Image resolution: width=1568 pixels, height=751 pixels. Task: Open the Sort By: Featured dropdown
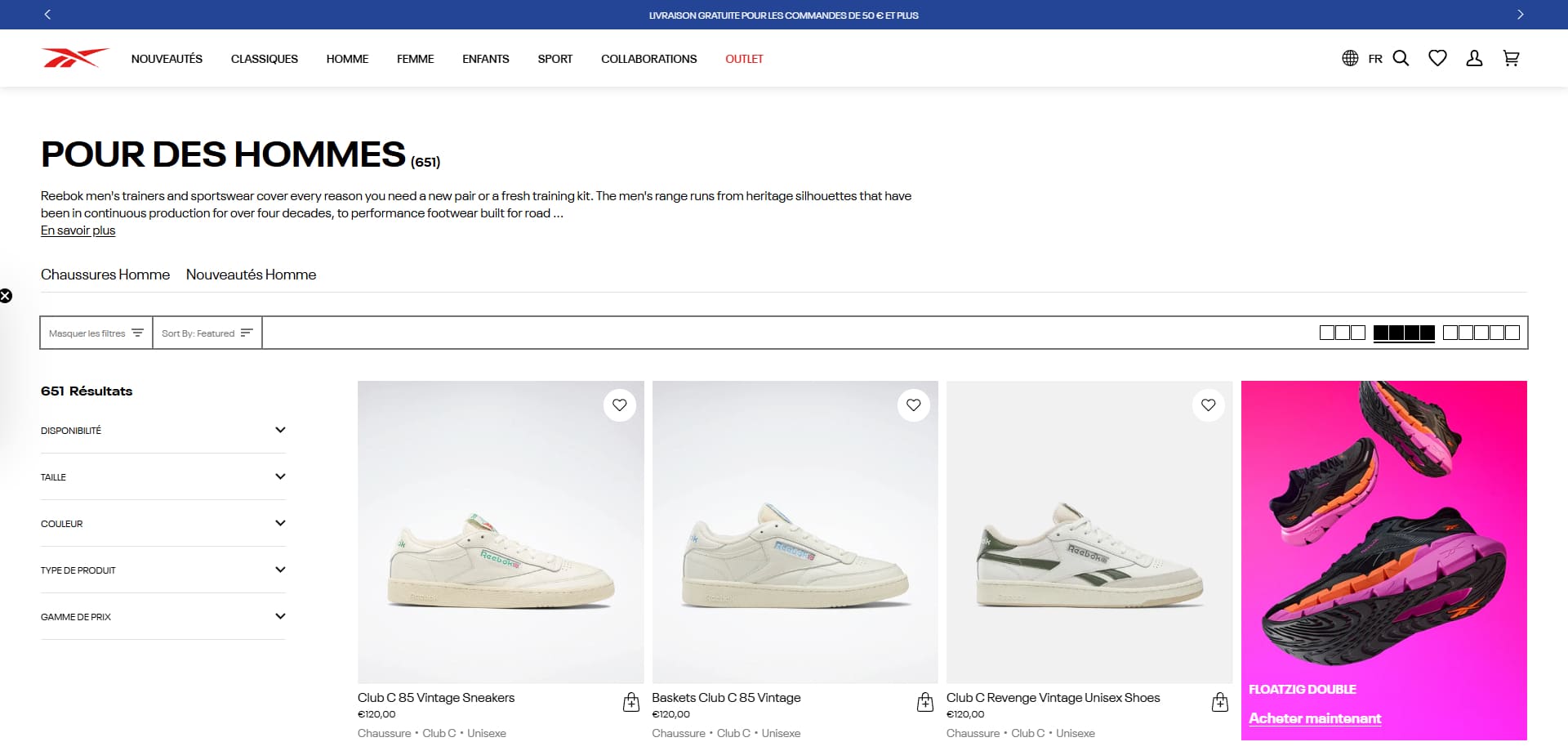pos(207,333)
